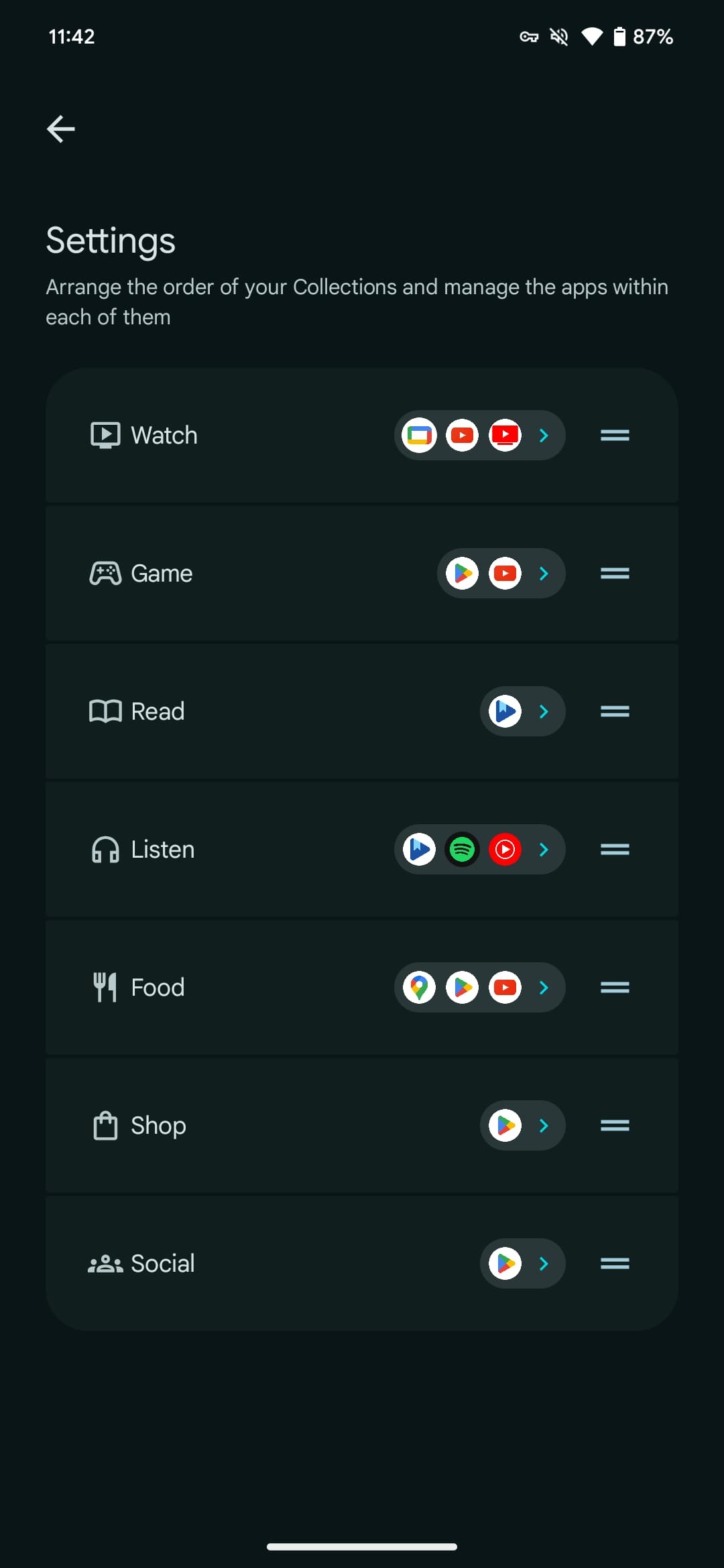Open the Read collection chevron
Viewport: 724px width, 1568px height.
tap(544, 712)
